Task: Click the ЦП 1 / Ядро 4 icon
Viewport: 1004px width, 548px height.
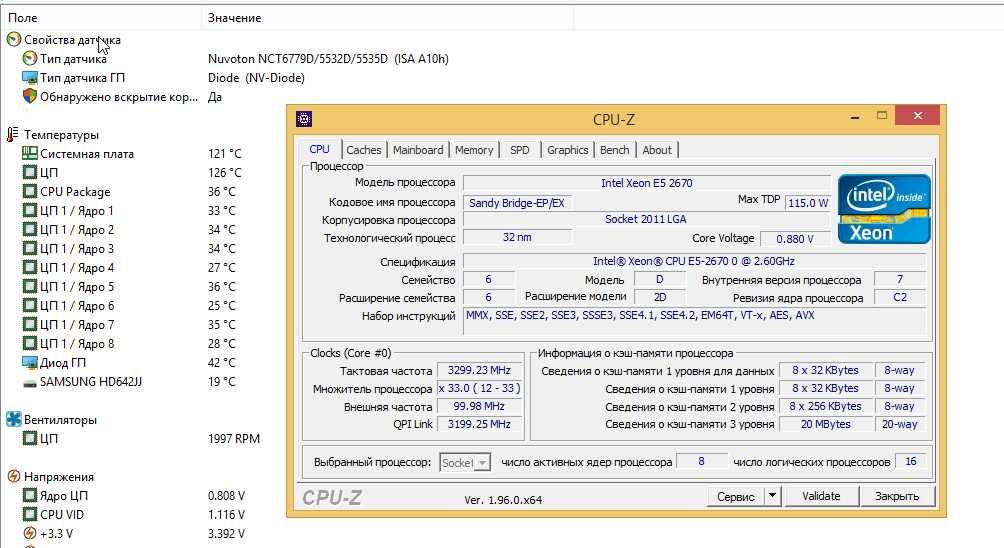Action: 29,267
